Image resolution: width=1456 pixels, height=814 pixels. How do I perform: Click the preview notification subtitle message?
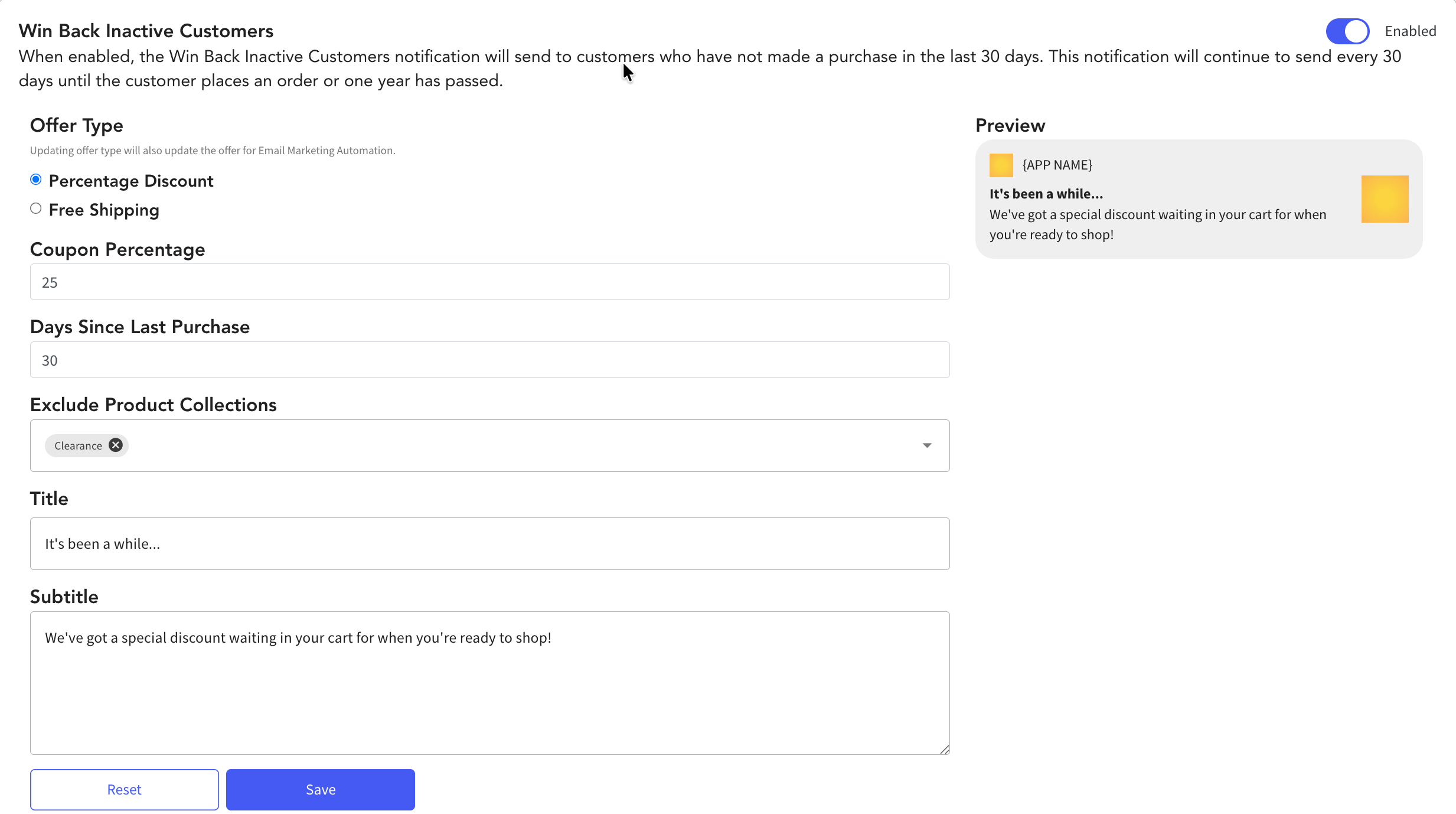1157,224
